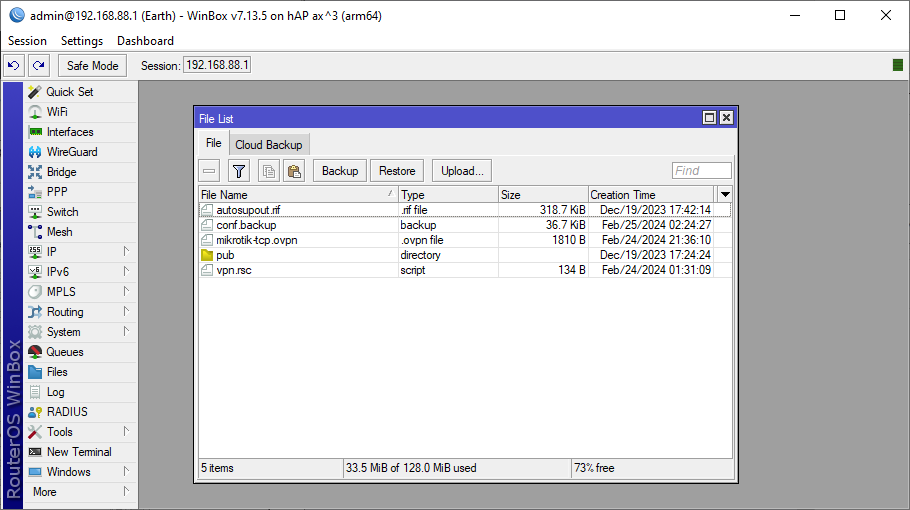The image size is (910, 510).
Task: Open the Dashboard menu
Action: (145, 41)
